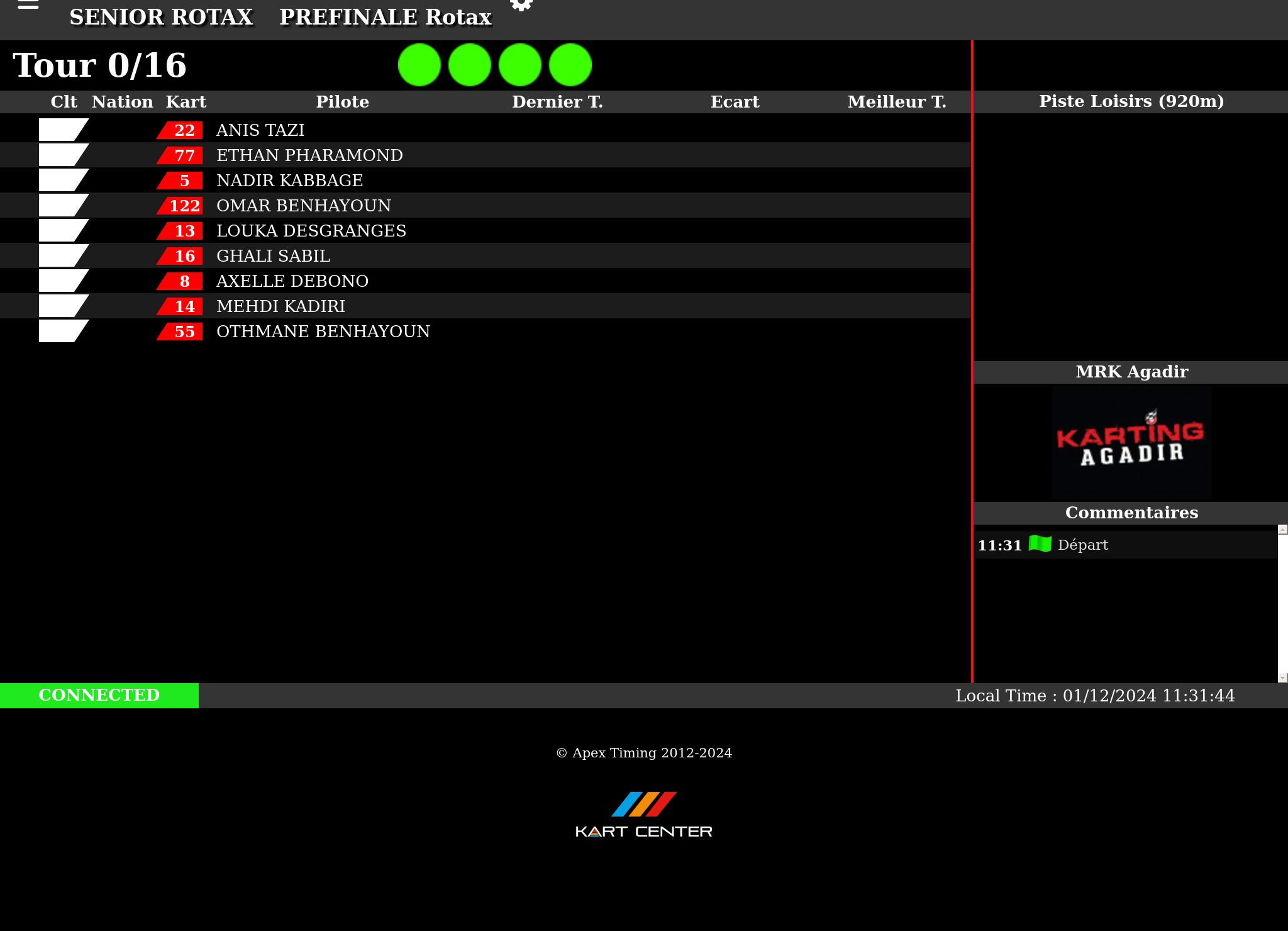Screen dimensions: 1288x931
Task: Select driver ETHAN PHARAMOND
Action: pos(309,155)
